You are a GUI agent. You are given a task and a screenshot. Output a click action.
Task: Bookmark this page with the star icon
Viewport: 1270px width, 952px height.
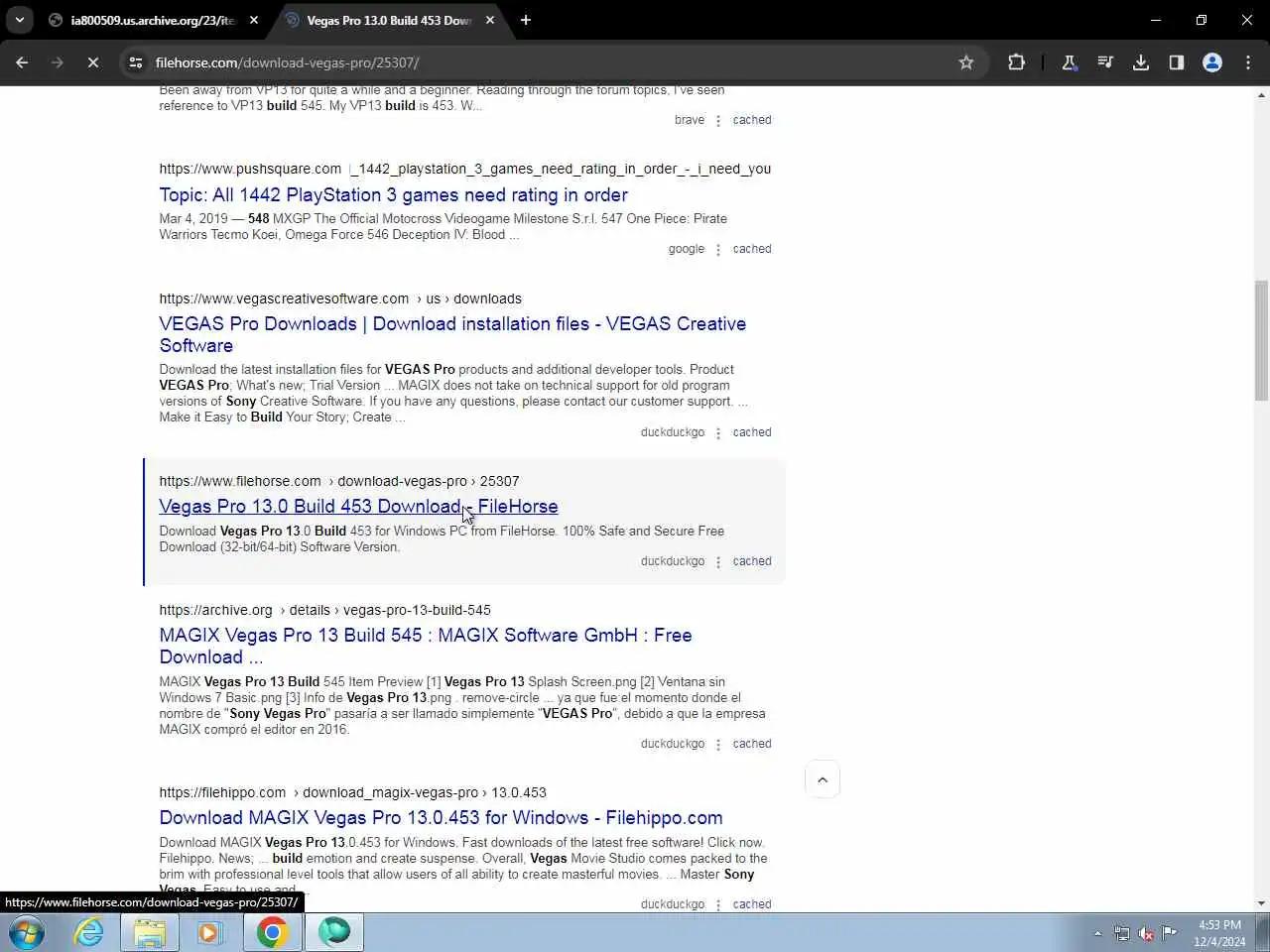point(966,62)
